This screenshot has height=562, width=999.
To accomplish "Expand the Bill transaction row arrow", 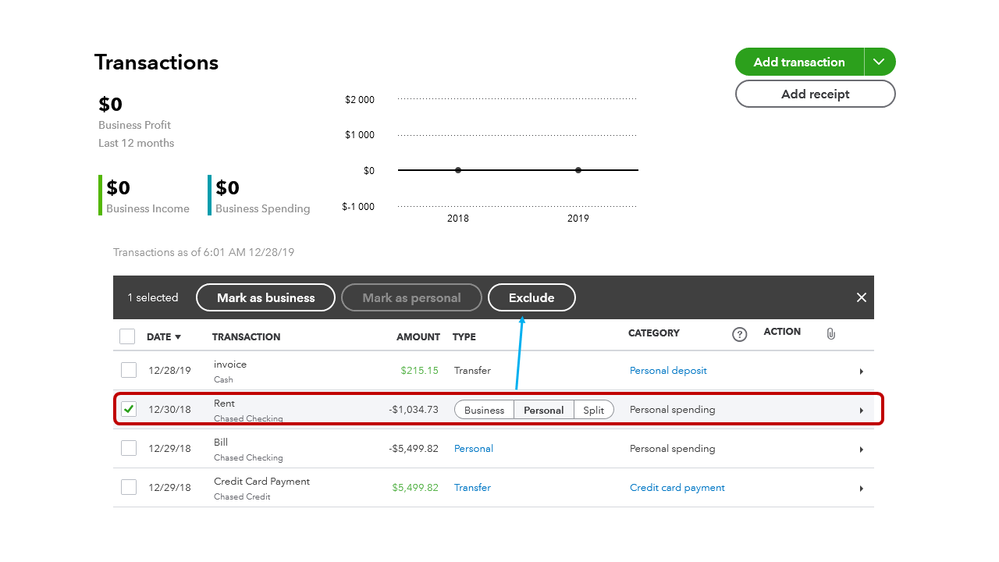I will tap(861, 449).
